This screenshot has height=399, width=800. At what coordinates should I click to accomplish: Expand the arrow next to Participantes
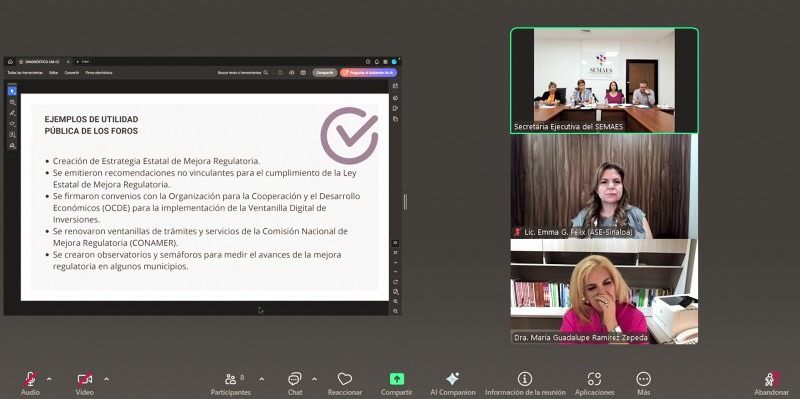pyautogui.click(x=261, y=379)
